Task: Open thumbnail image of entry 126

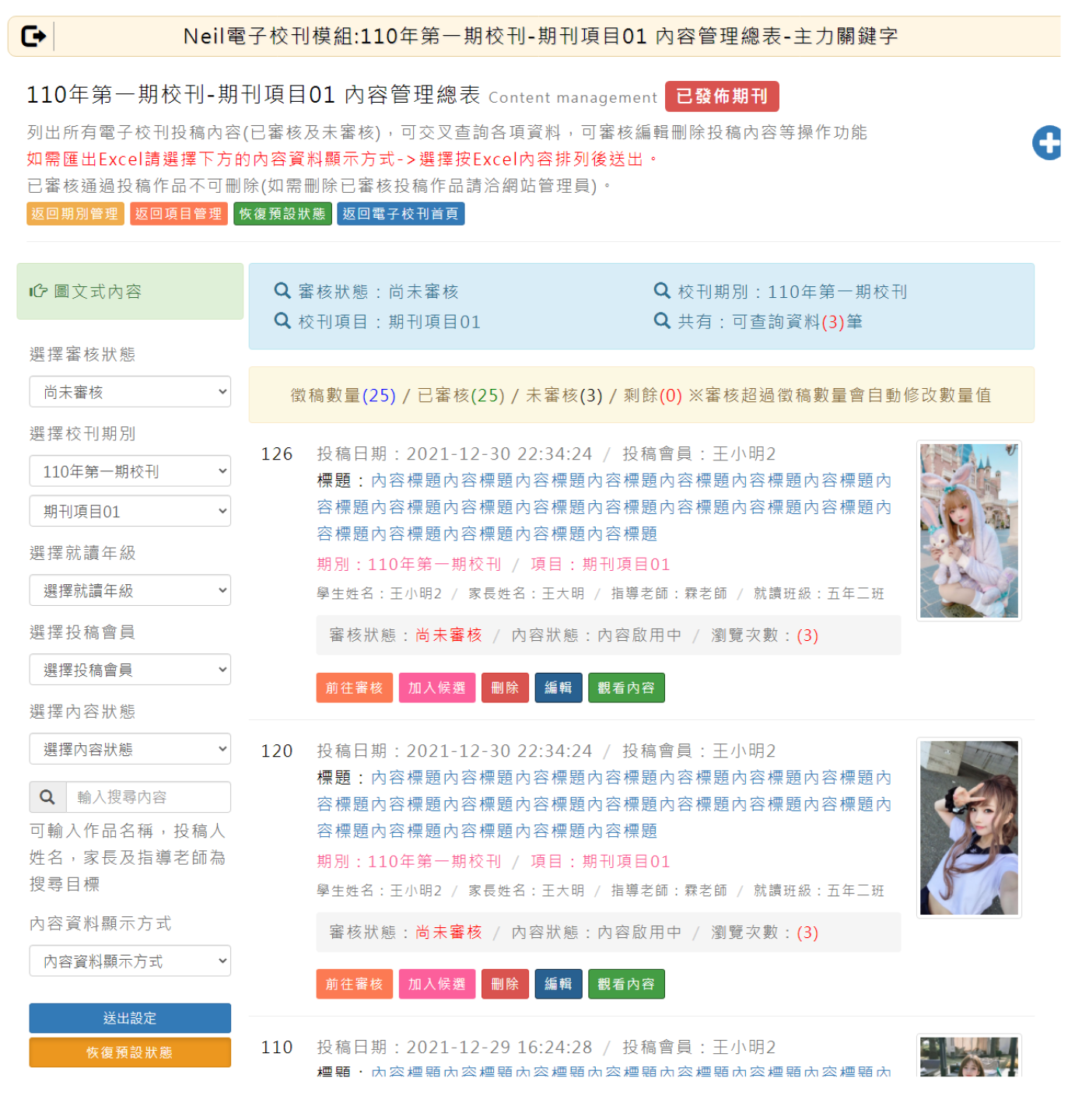Action: pyautogui.click(x=968, y=531)
